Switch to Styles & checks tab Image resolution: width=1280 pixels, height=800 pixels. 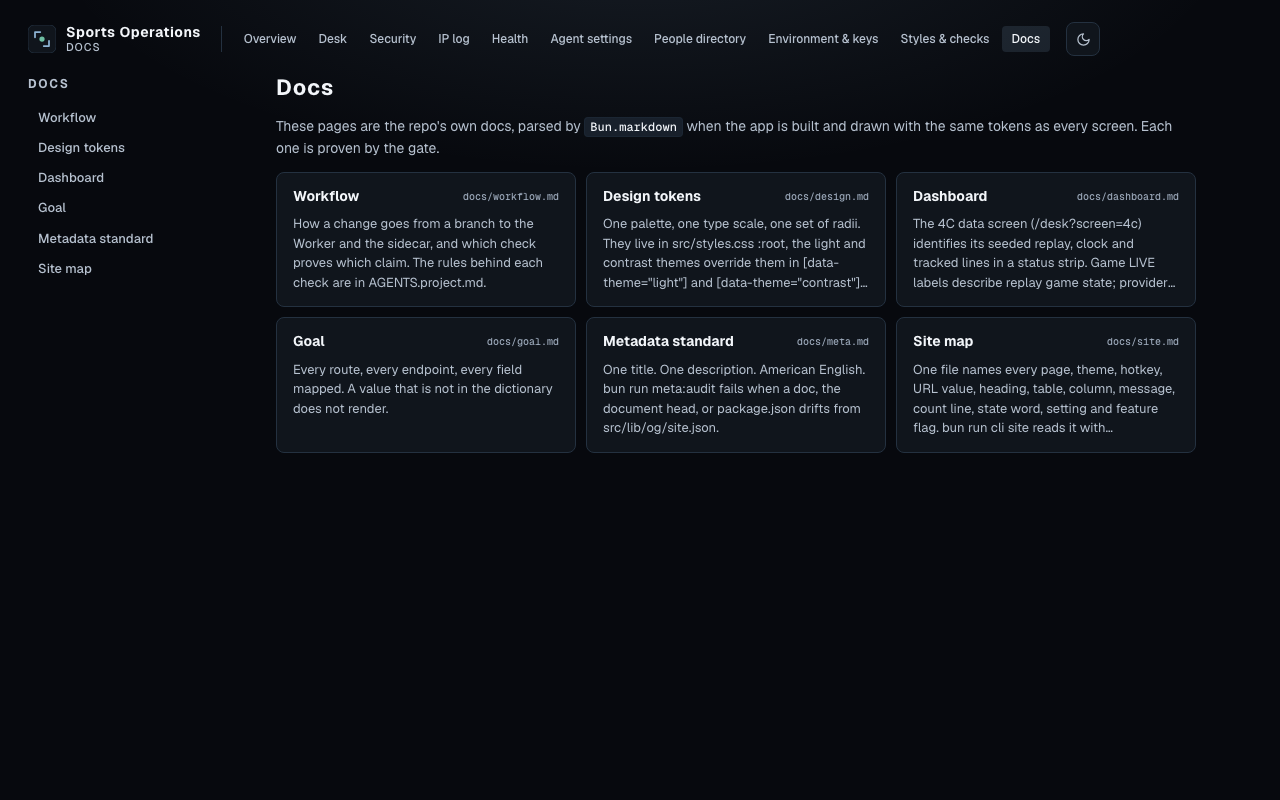coord(945,39)
